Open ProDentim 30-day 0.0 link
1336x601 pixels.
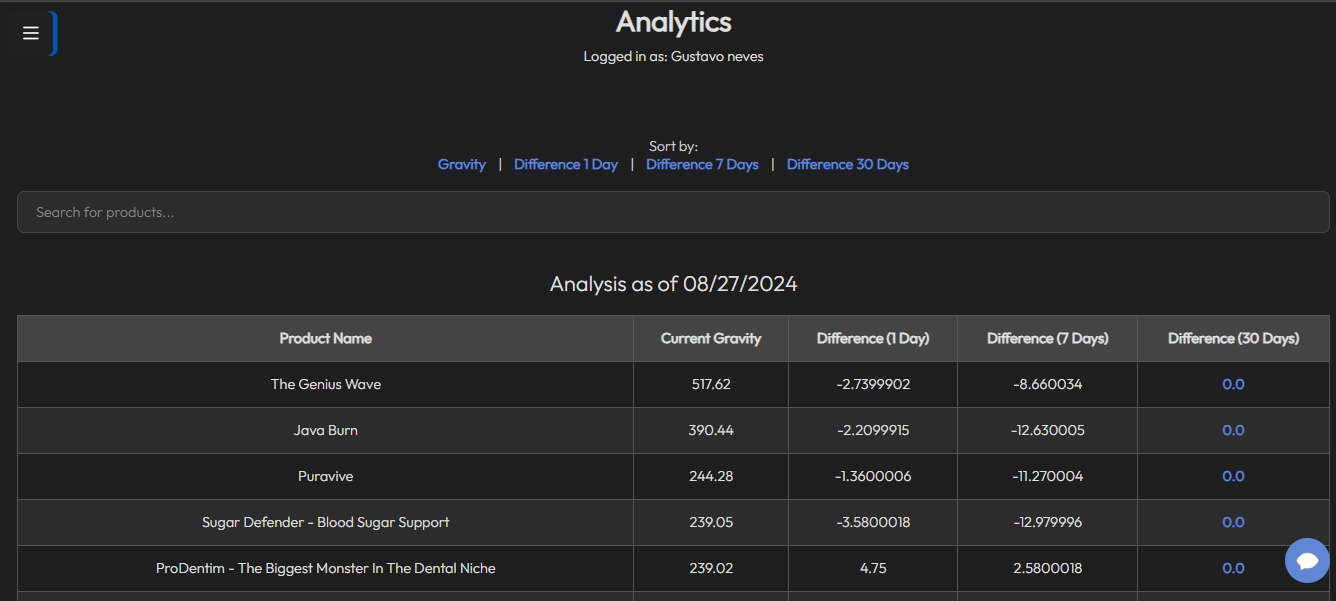pyautogui.click(x=1233, y=568)
